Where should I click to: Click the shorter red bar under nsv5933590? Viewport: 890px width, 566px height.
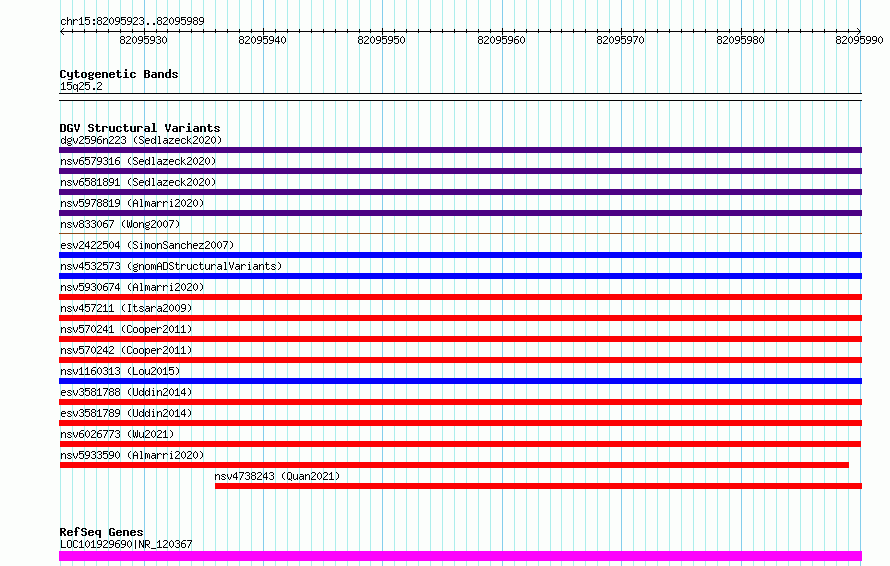454,465
